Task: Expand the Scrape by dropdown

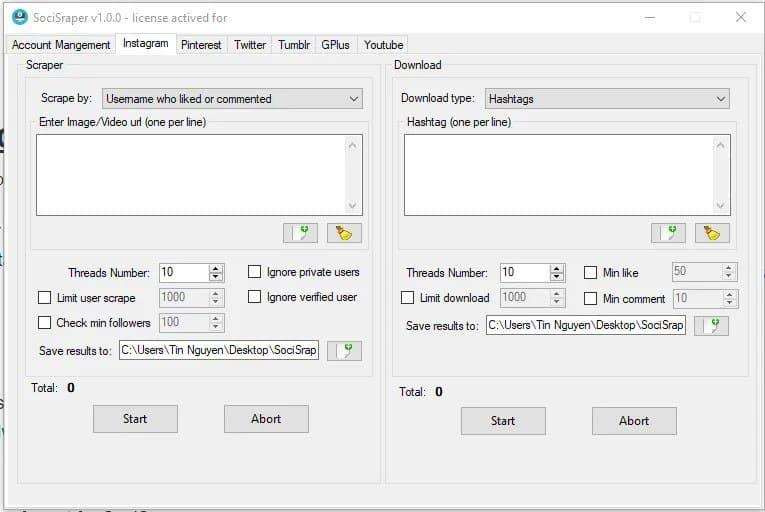Action: point(232,99)
